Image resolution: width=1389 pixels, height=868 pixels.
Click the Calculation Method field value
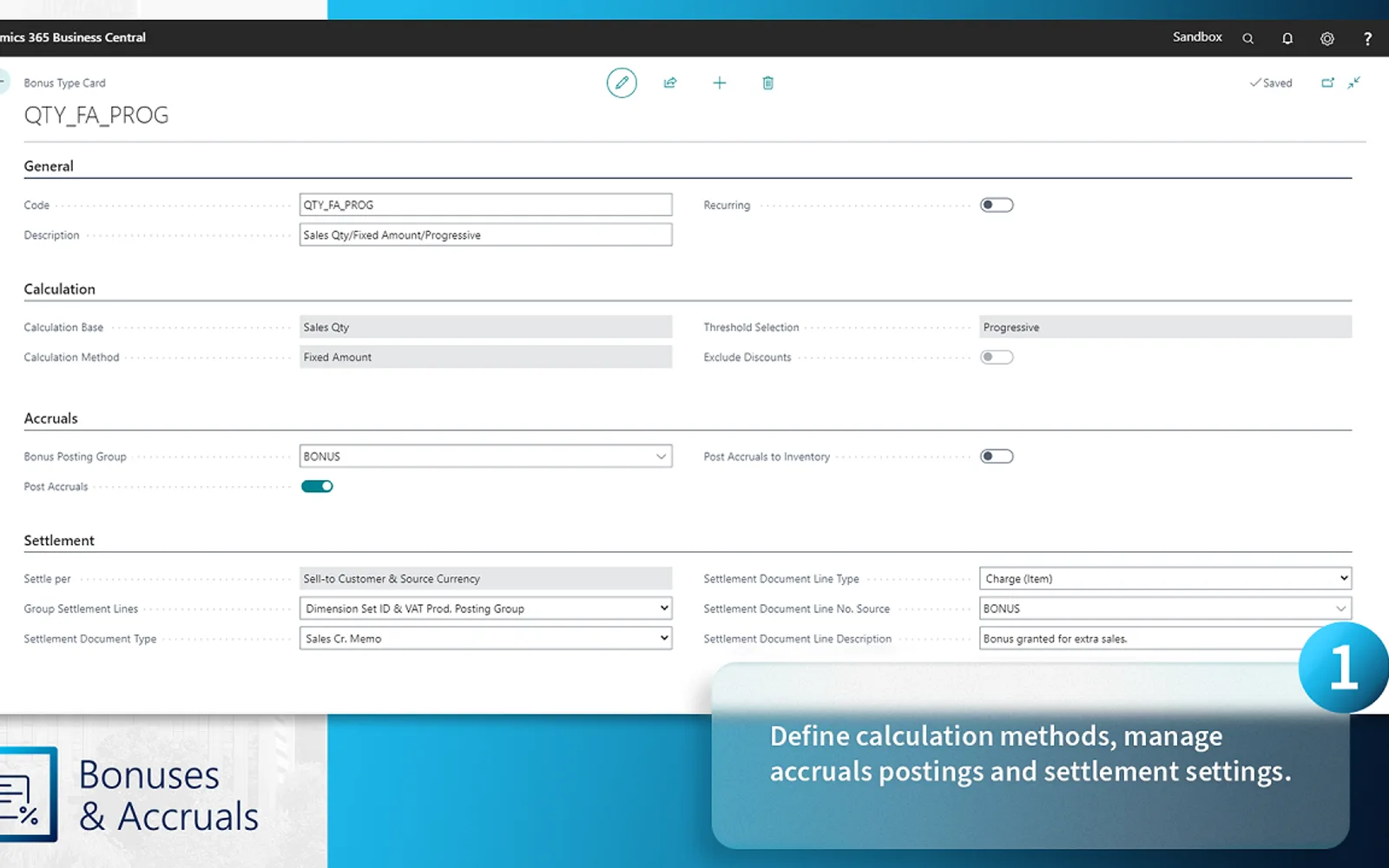486,357
